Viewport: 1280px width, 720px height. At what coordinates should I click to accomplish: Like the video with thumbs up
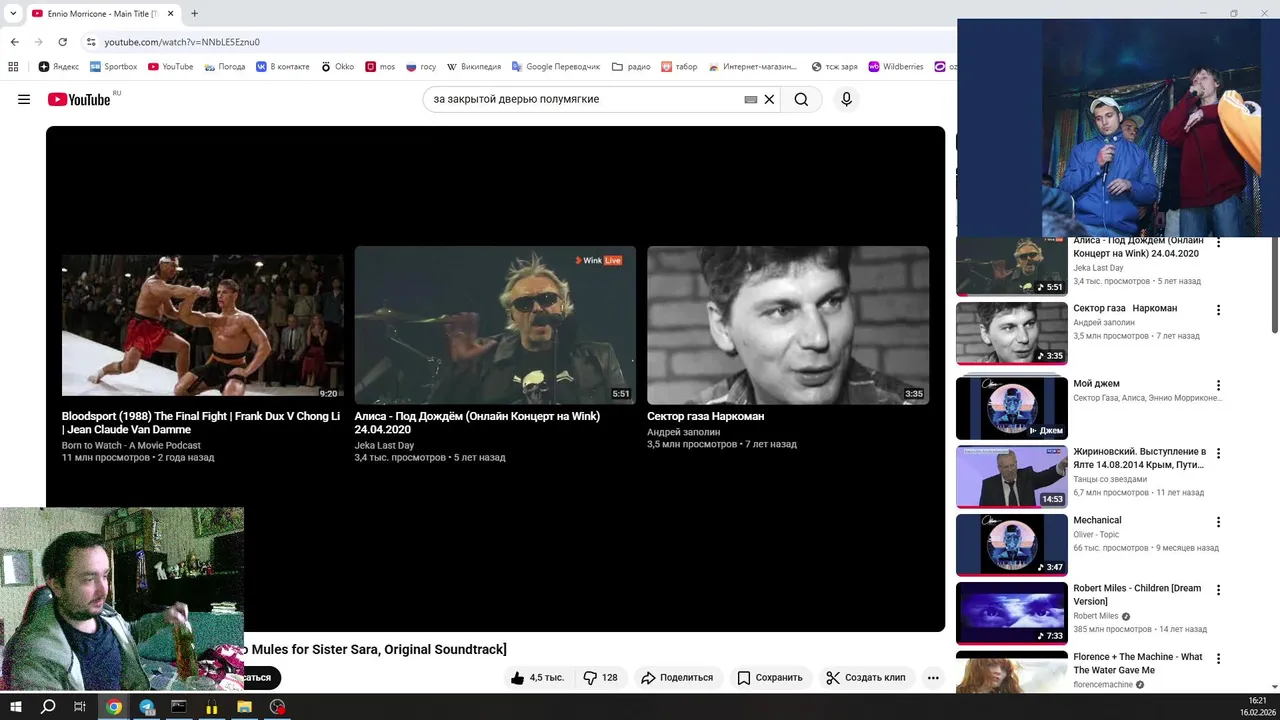click(536, 677)
